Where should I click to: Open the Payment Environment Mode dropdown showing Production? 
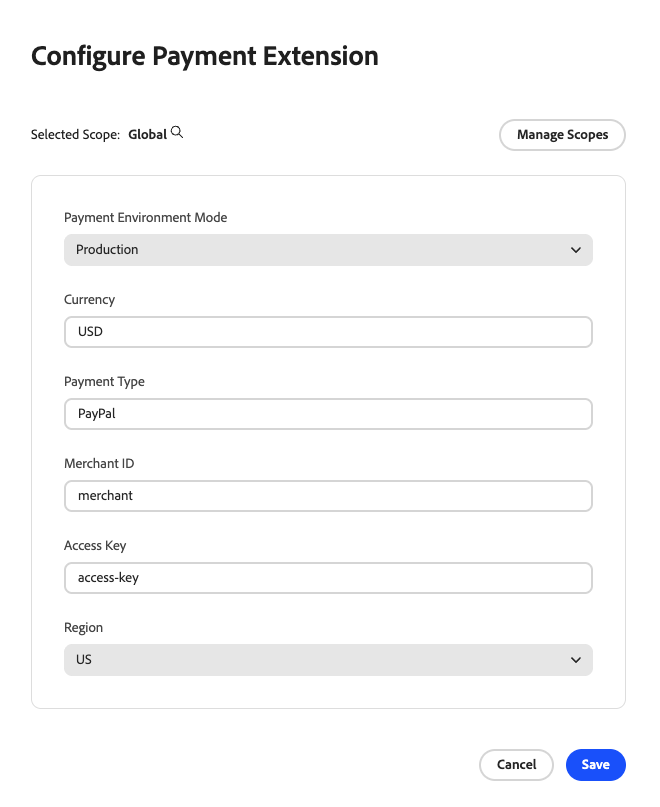point(328,250)
